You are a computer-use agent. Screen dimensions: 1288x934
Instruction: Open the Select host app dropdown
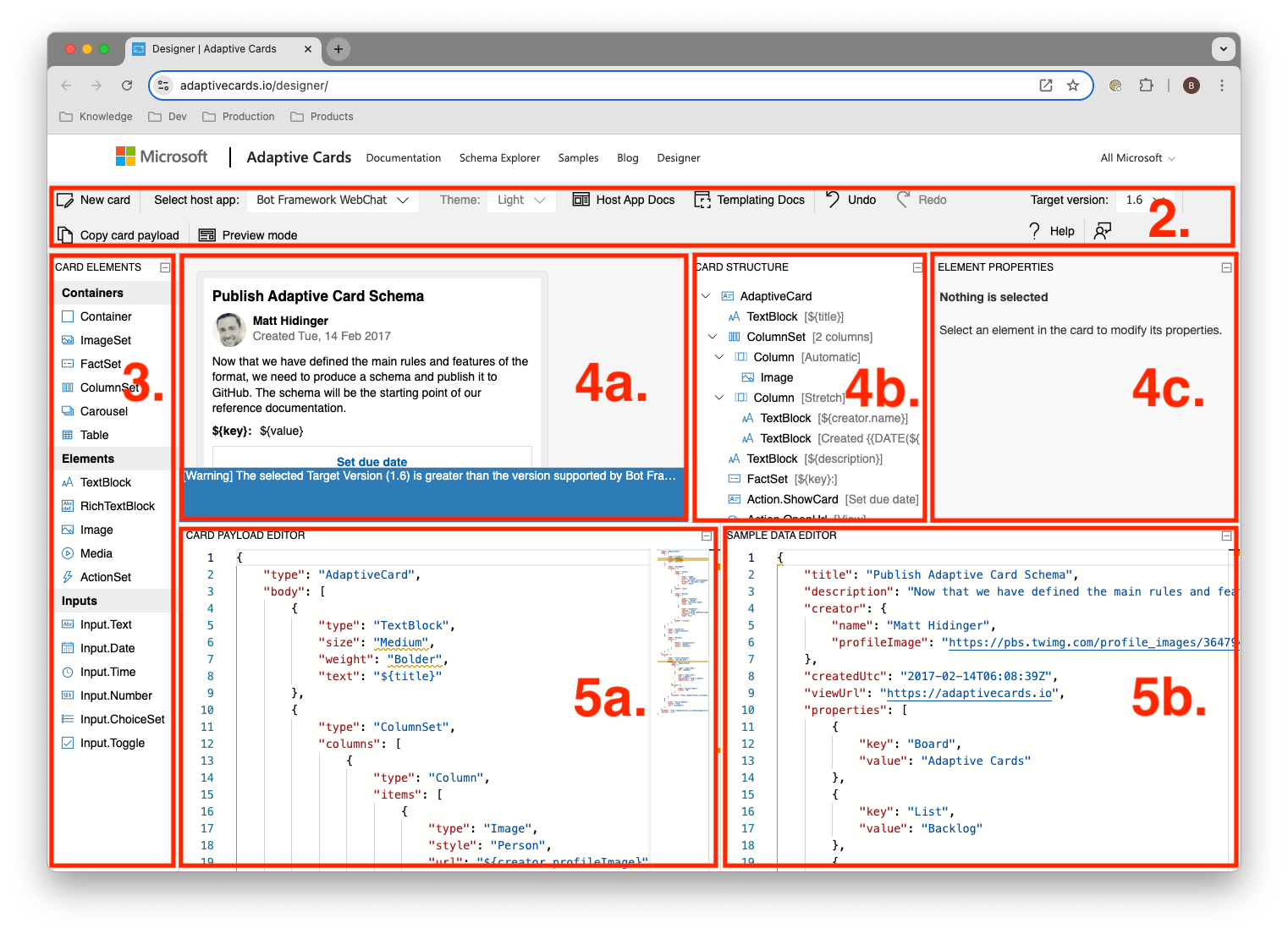[333, 200]
